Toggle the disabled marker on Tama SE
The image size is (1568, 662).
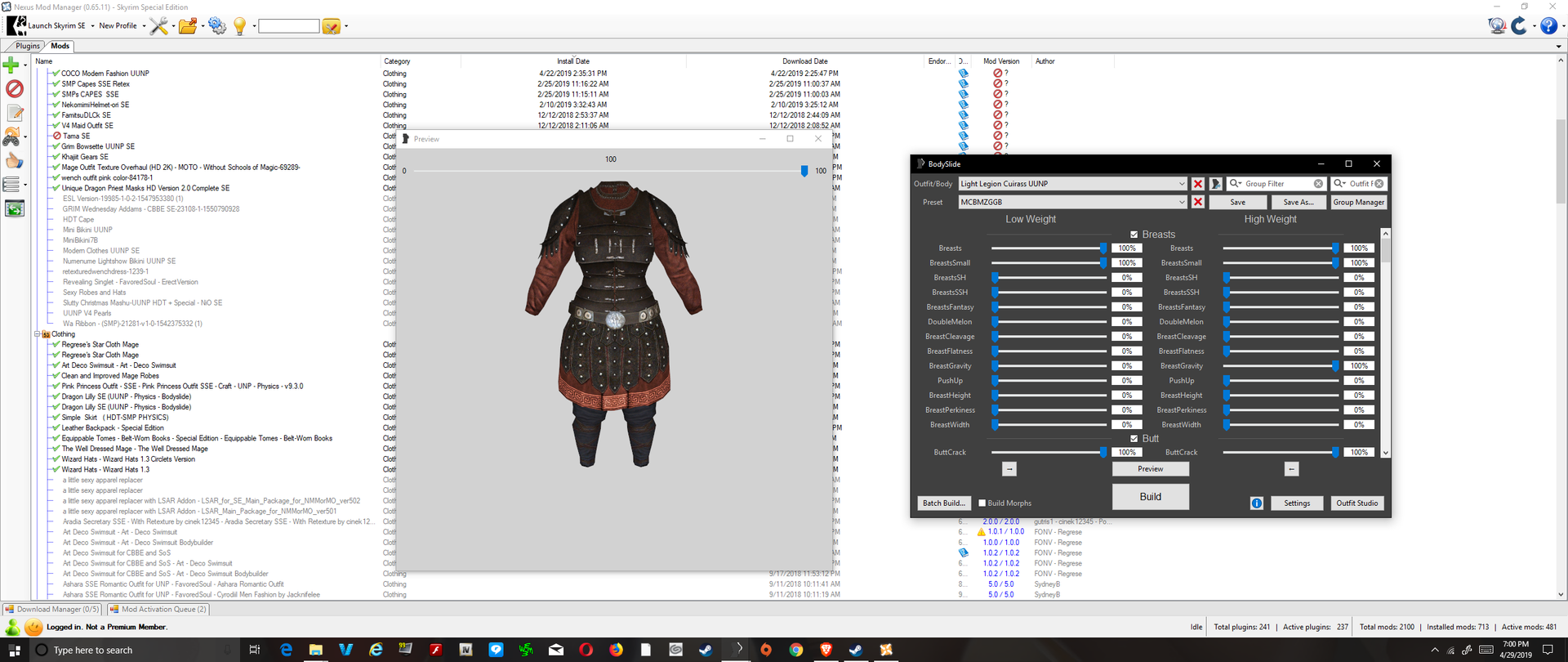(56, 136)
